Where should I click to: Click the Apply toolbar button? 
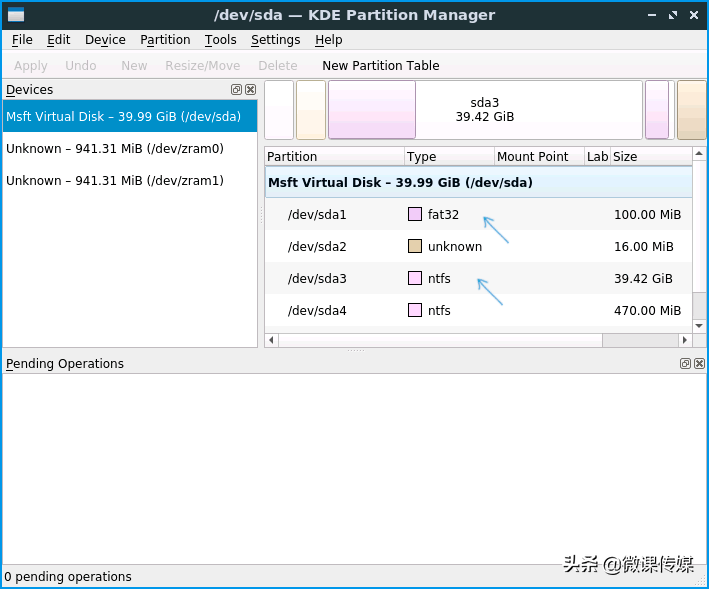coord(30,66)
